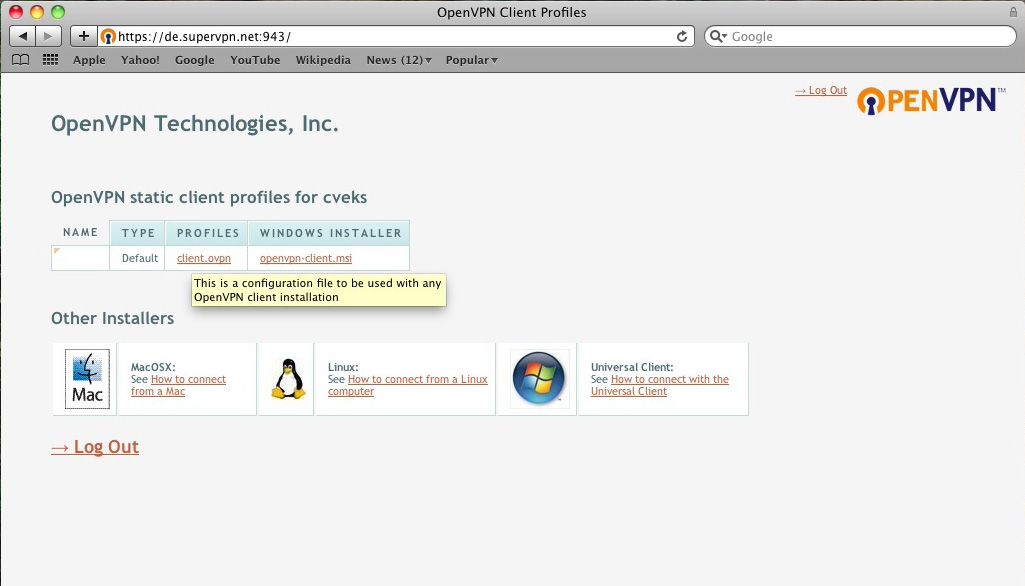Open How to connect with the Universal Client
Screen dimensions: 1025x586
pyautogui.click(x=660, y=385)
